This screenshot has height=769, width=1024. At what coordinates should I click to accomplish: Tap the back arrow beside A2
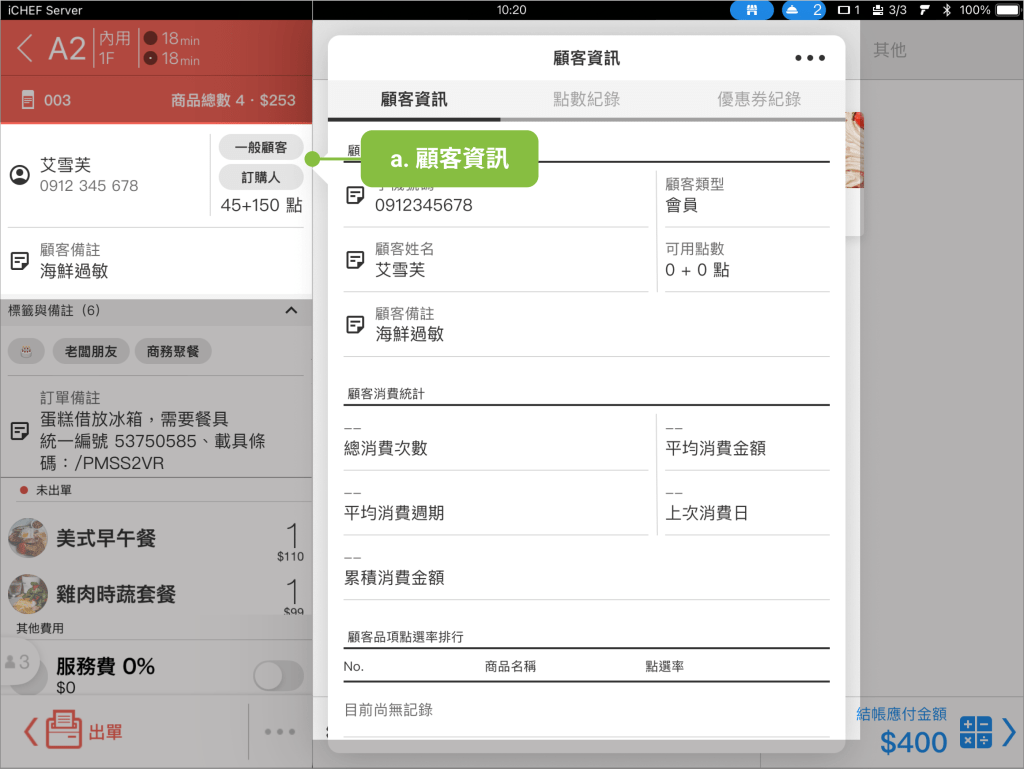(26, 48)
